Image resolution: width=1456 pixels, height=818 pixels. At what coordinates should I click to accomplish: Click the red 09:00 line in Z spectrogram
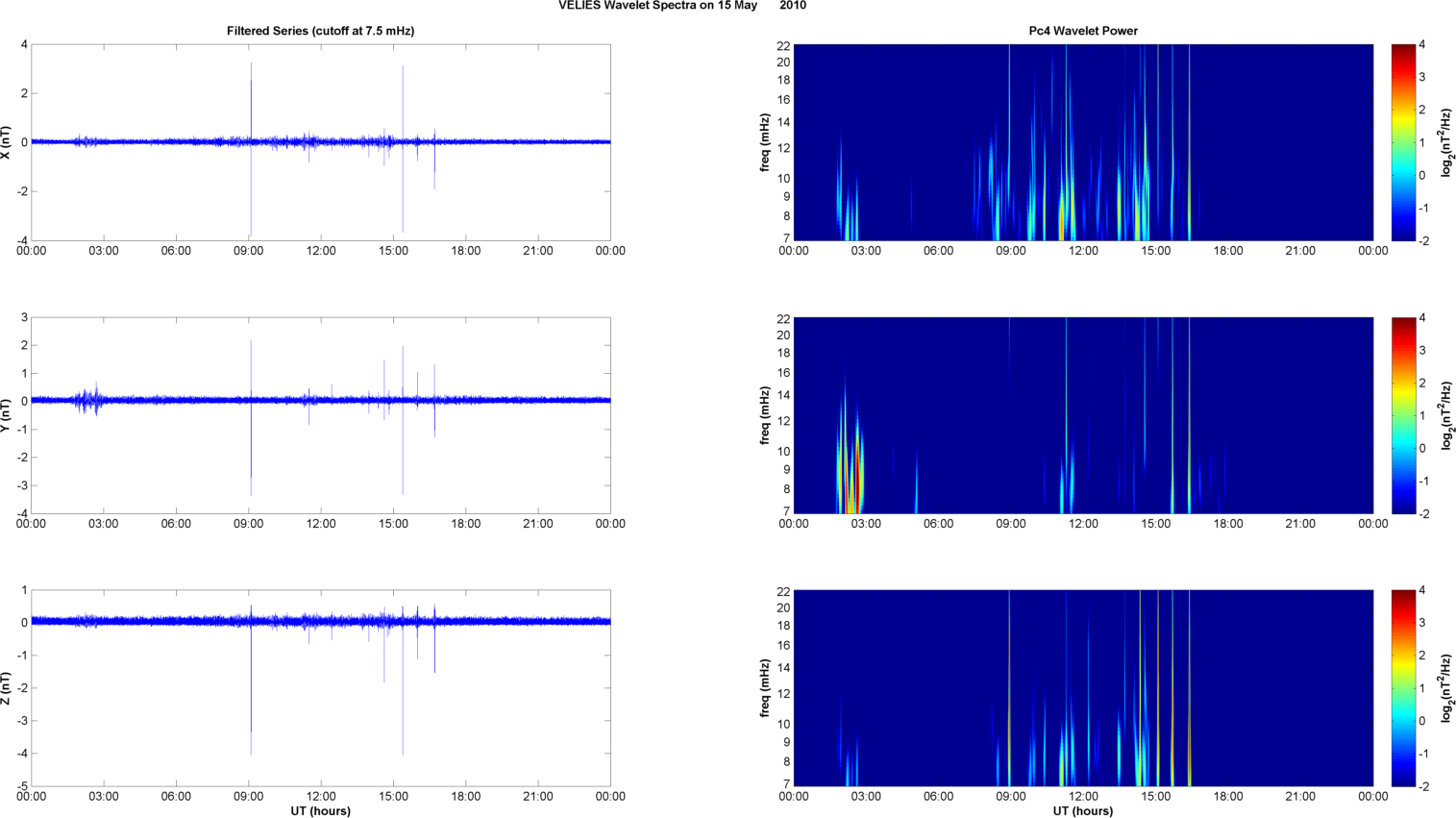coord(1009,688)
